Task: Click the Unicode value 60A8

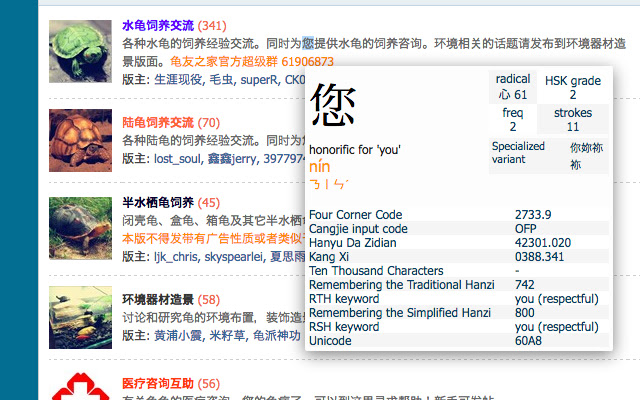Action: [528, 341]
